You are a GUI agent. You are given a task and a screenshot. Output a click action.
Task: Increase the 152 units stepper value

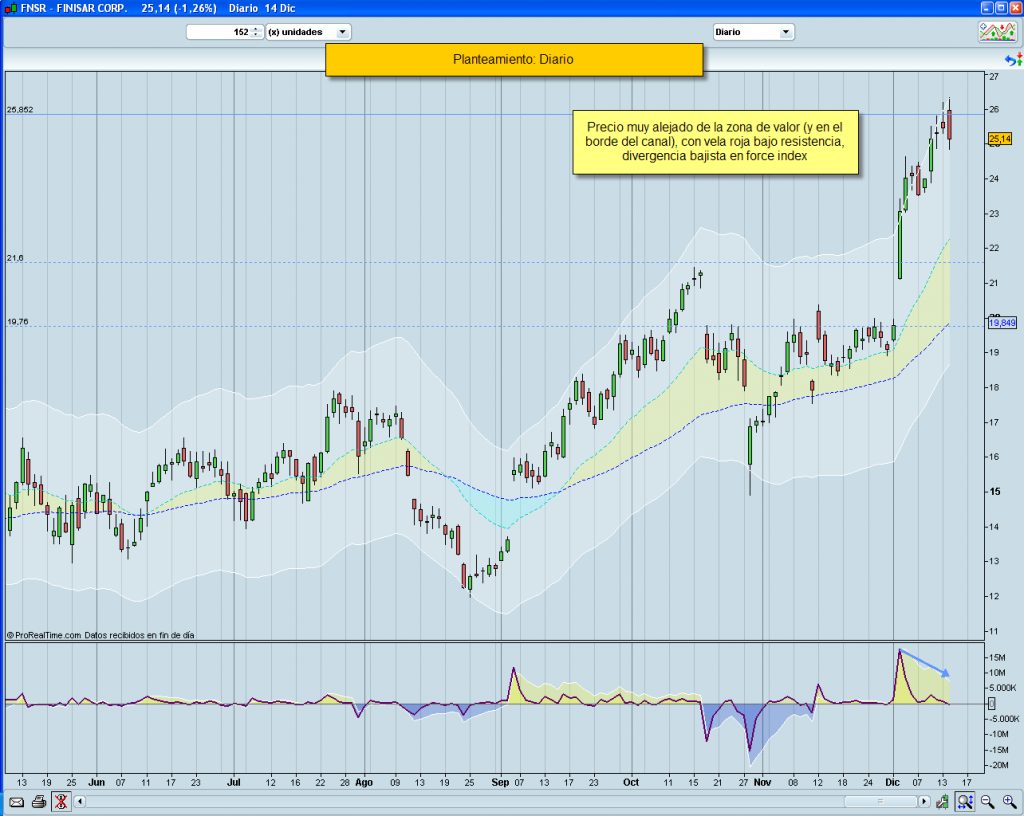(x=256, y=29)
